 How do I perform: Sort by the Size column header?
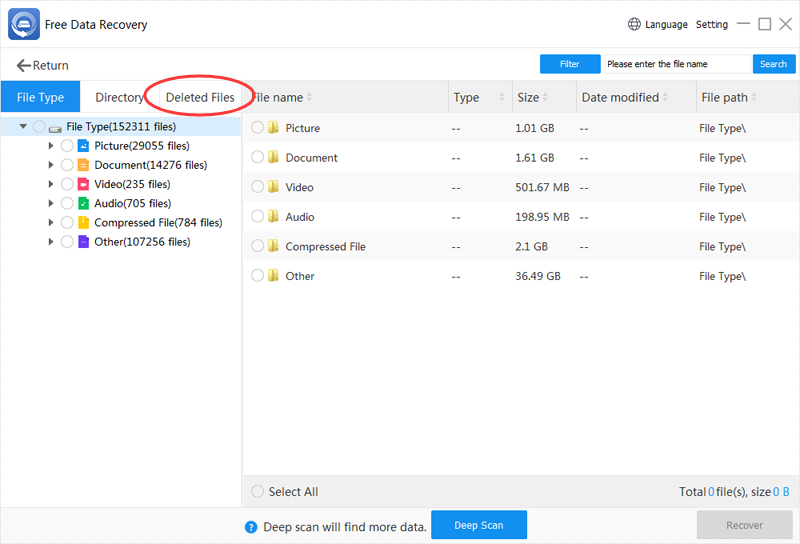528,98
